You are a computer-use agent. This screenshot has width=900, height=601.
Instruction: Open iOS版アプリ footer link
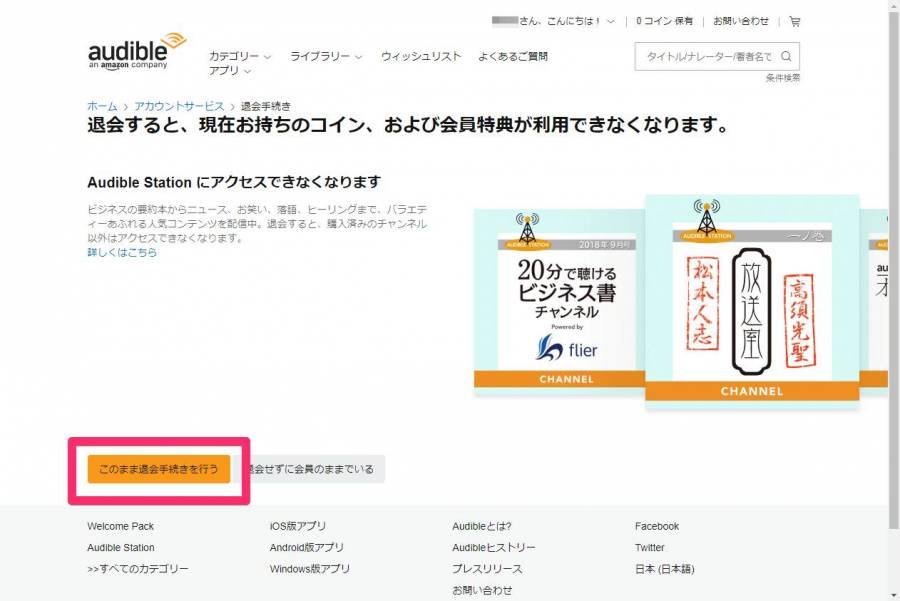click(297, 526)
